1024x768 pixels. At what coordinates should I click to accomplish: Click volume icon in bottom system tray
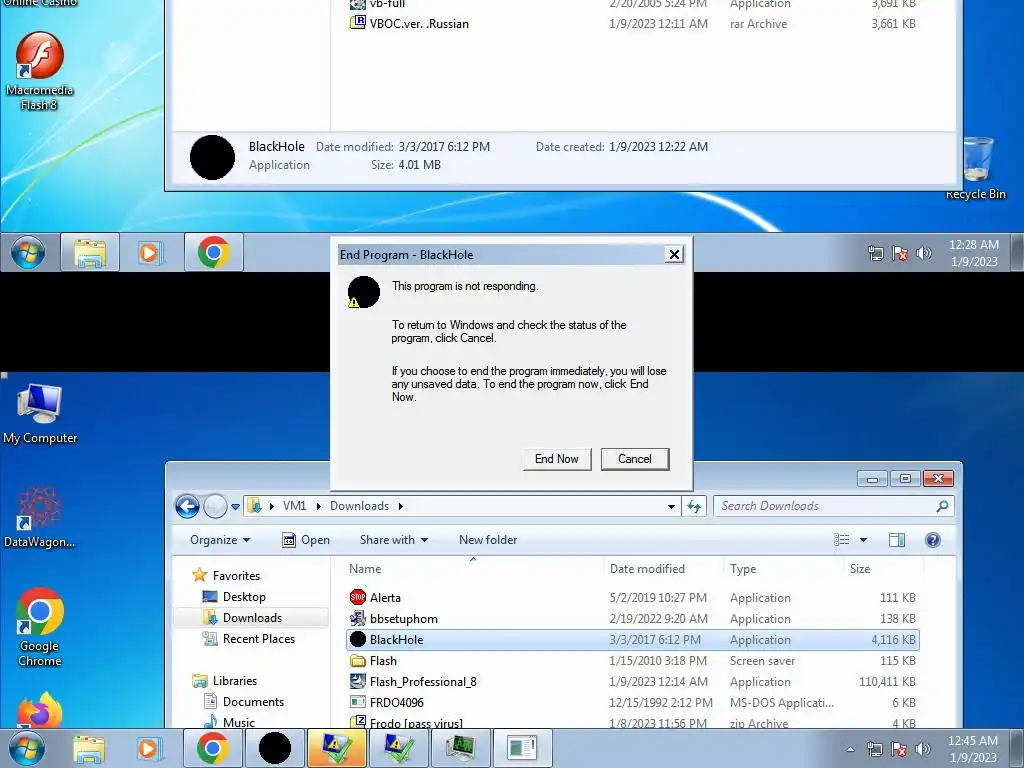coord(923,749)
